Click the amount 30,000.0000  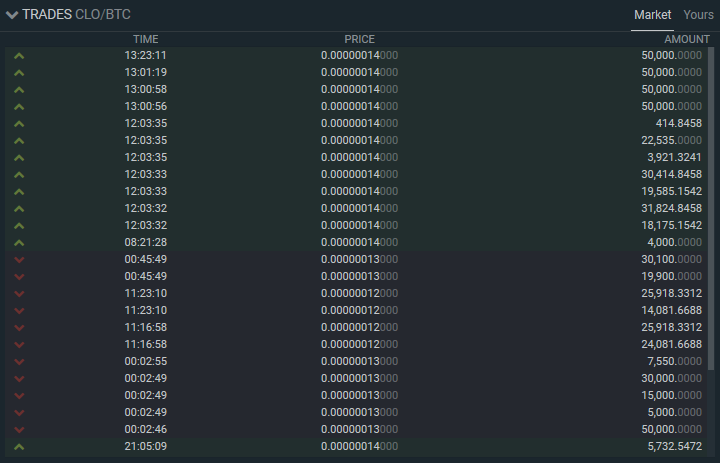(671, 378)
